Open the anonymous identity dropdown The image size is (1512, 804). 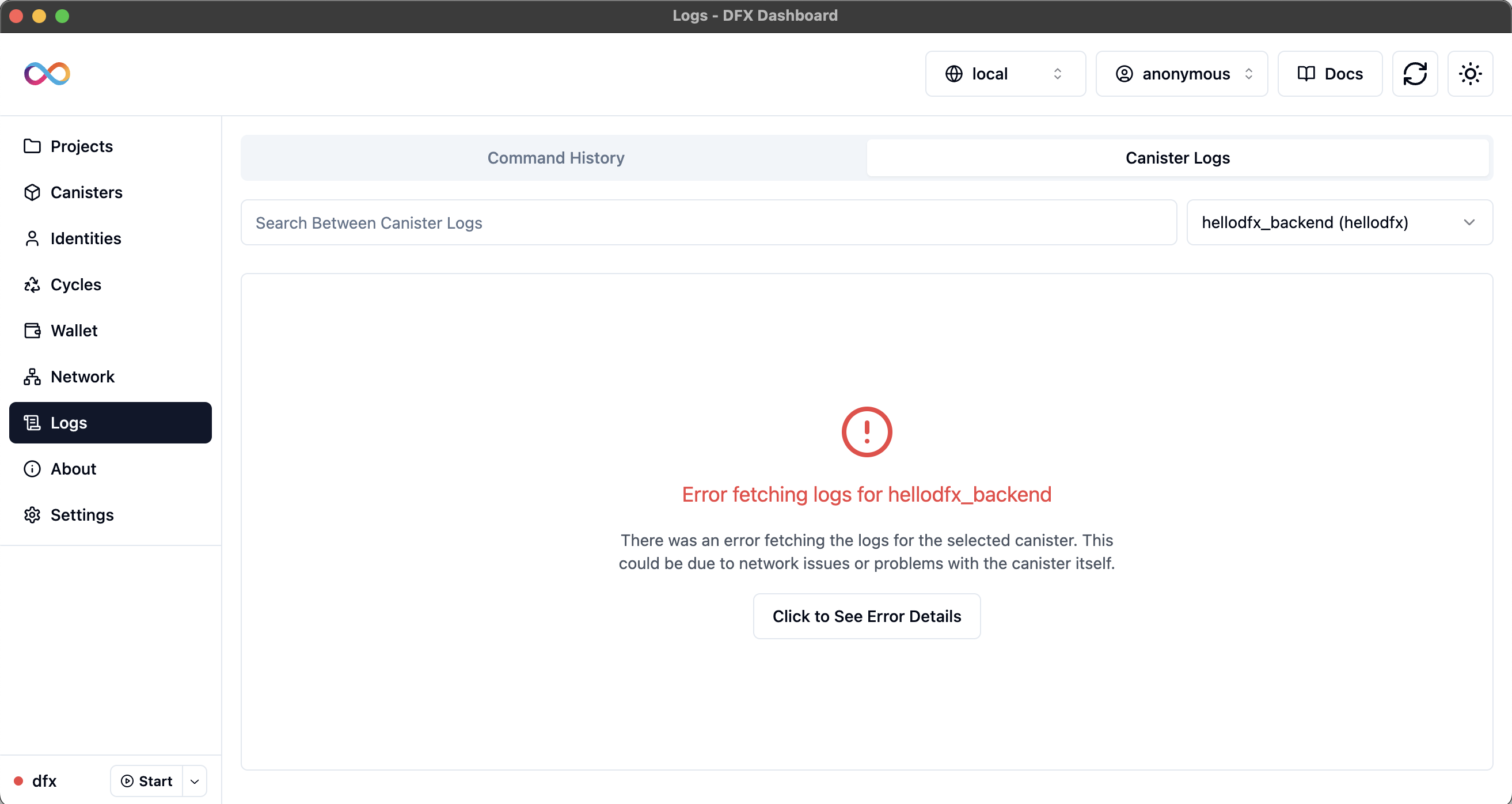coord(1181,74)
